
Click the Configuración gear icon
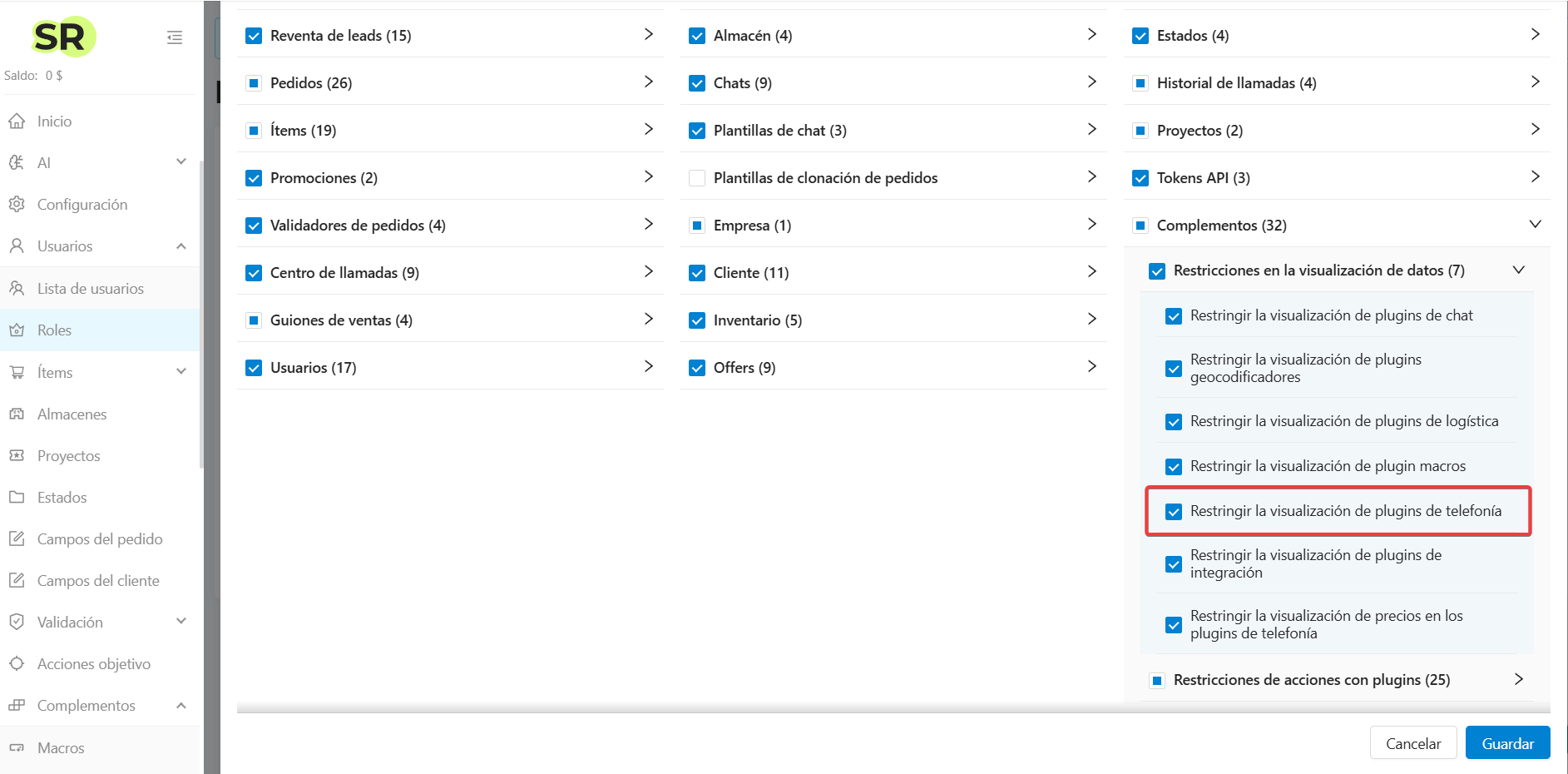pos(17,205)
